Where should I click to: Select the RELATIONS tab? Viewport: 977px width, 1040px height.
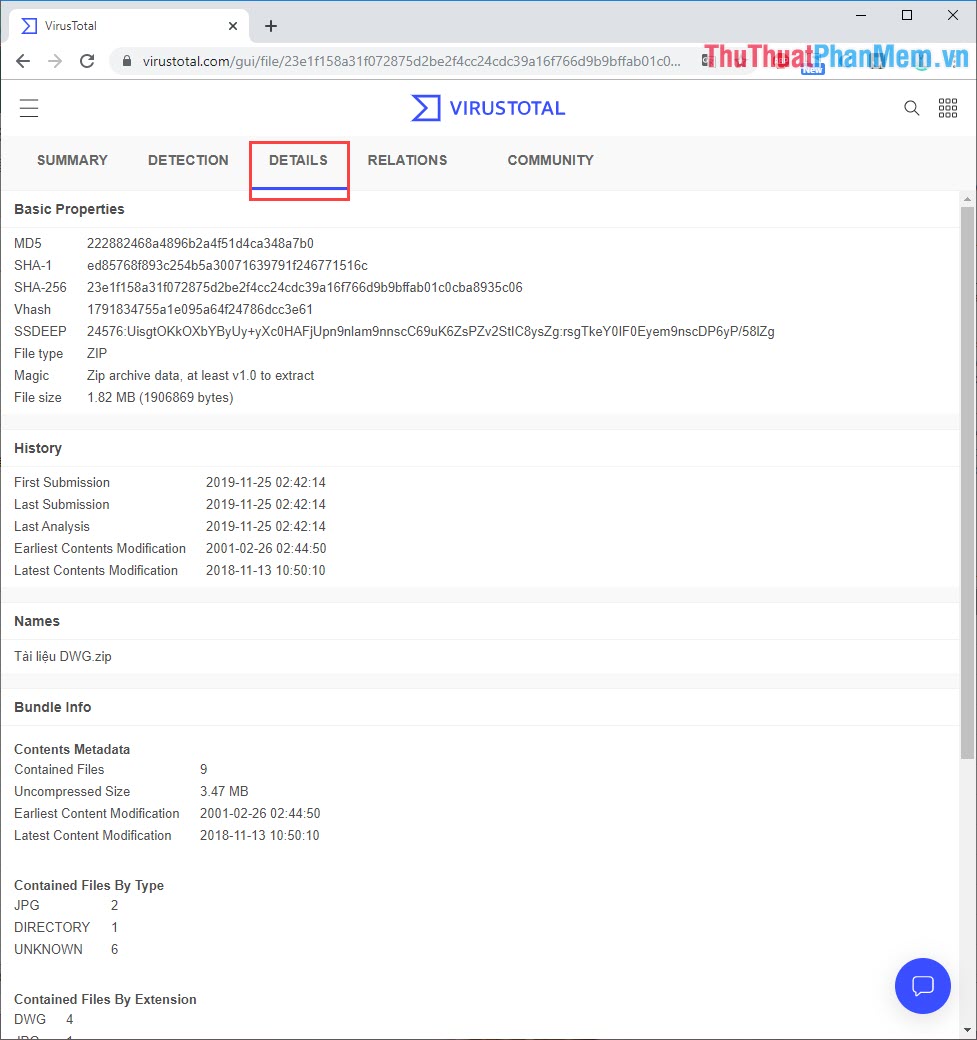[x=407, y=160]
